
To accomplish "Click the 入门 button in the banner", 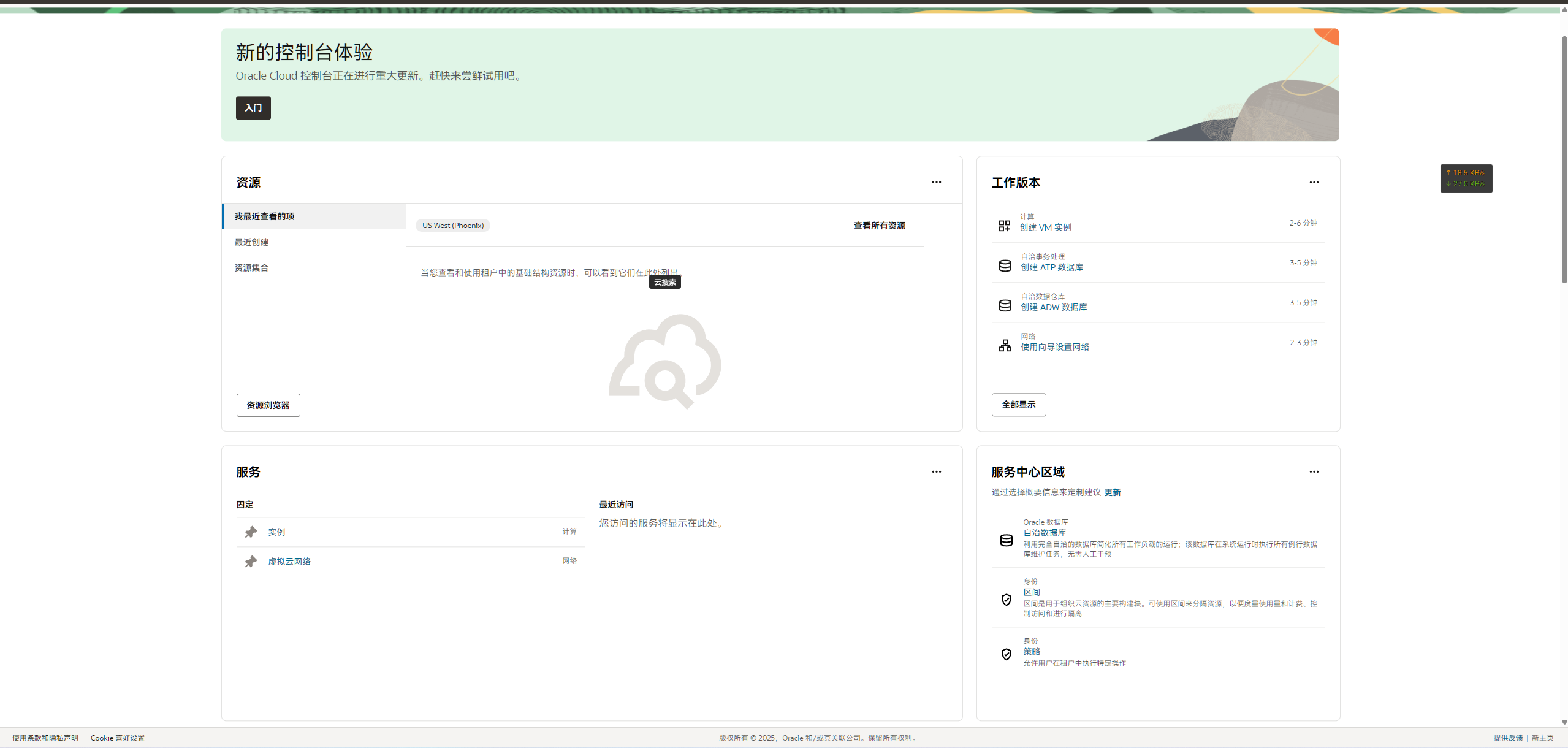I will point(253,108).
